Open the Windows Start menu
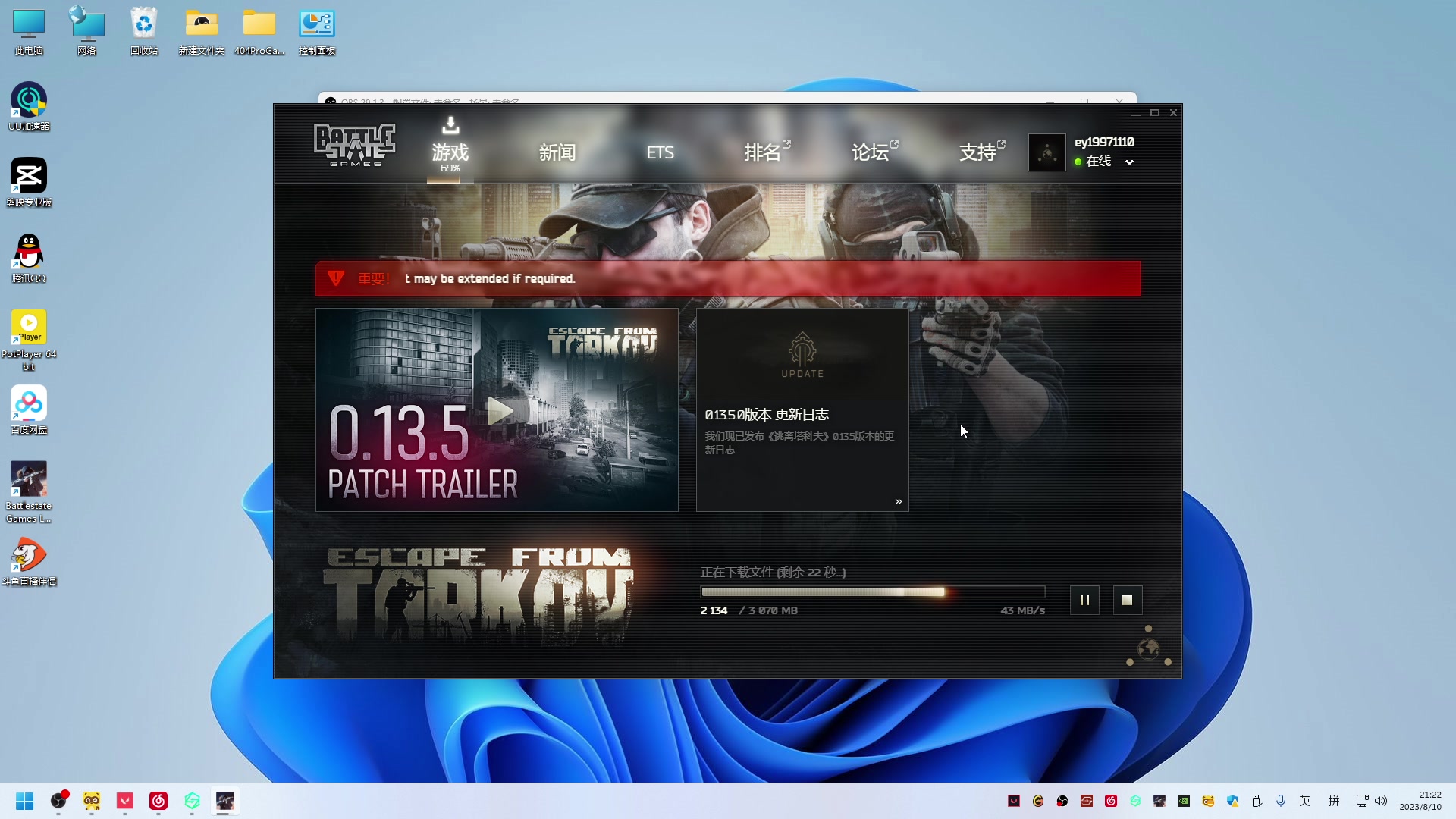Screen dimensions: 1456x819 click(24, 801)
